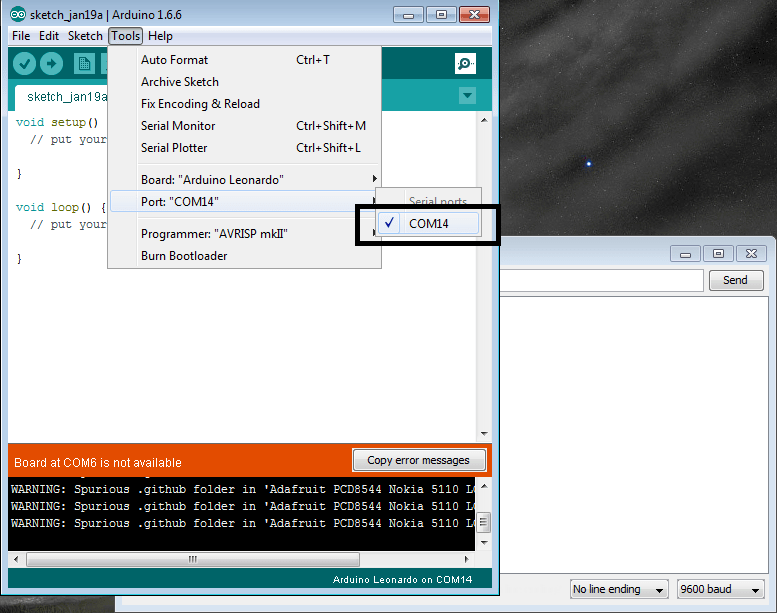Click "Board at COM6 is not available" message
The width and height of the screenshot is (777, 613).
(x=98, y=463)
